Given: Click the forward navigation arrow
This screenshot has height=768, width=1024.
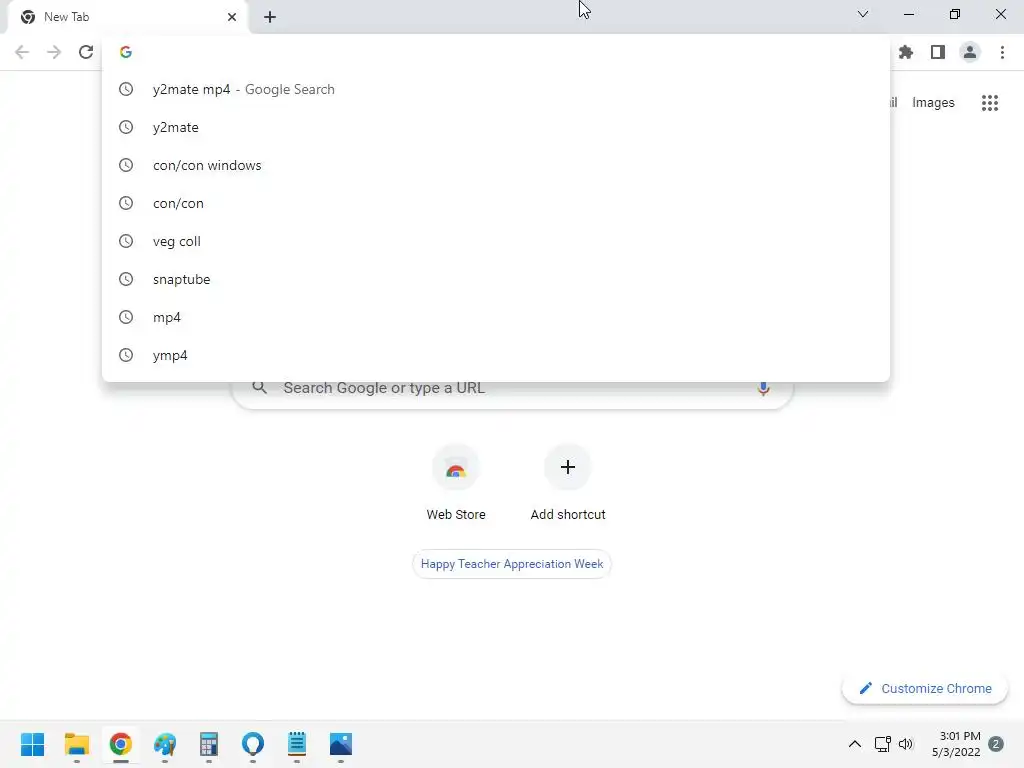Looking at the screenshot, I should [x=54, y=52].
